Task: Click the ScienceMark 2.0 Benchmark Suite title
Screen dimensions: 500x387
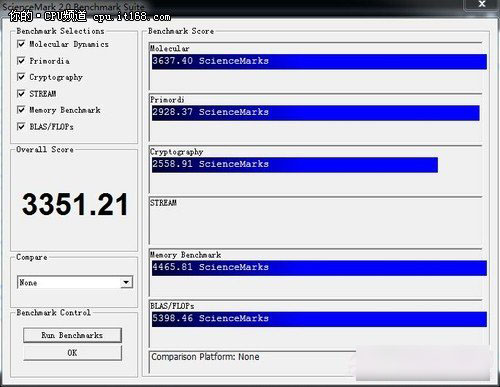Action: 73,6
